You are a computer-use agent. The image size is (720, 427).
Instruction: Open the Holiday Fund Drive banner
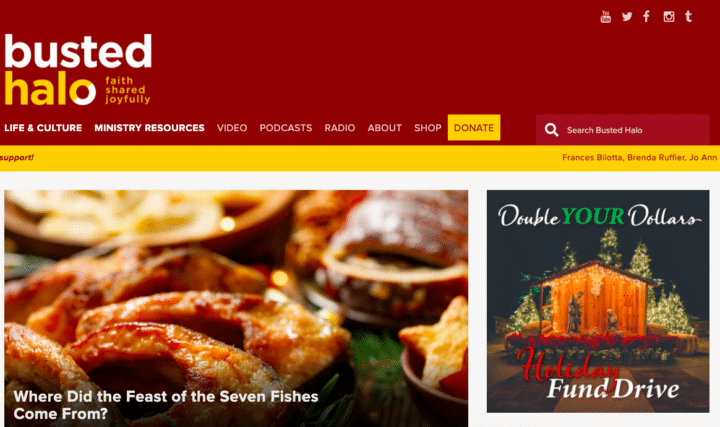click(x=598, y=301)
